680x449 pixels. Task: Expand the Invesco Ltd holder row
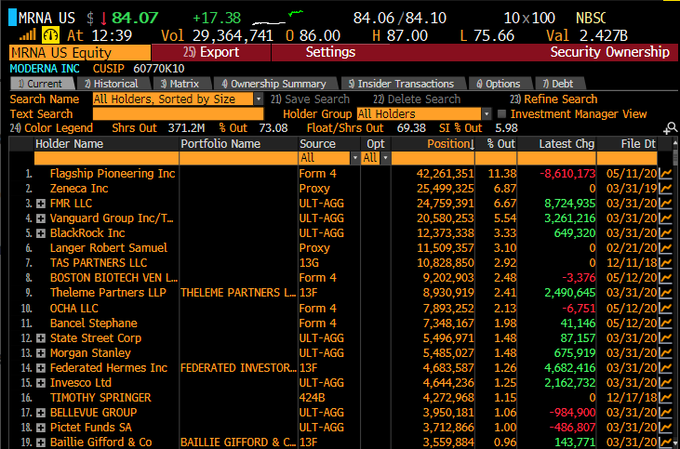coord(41,383)
